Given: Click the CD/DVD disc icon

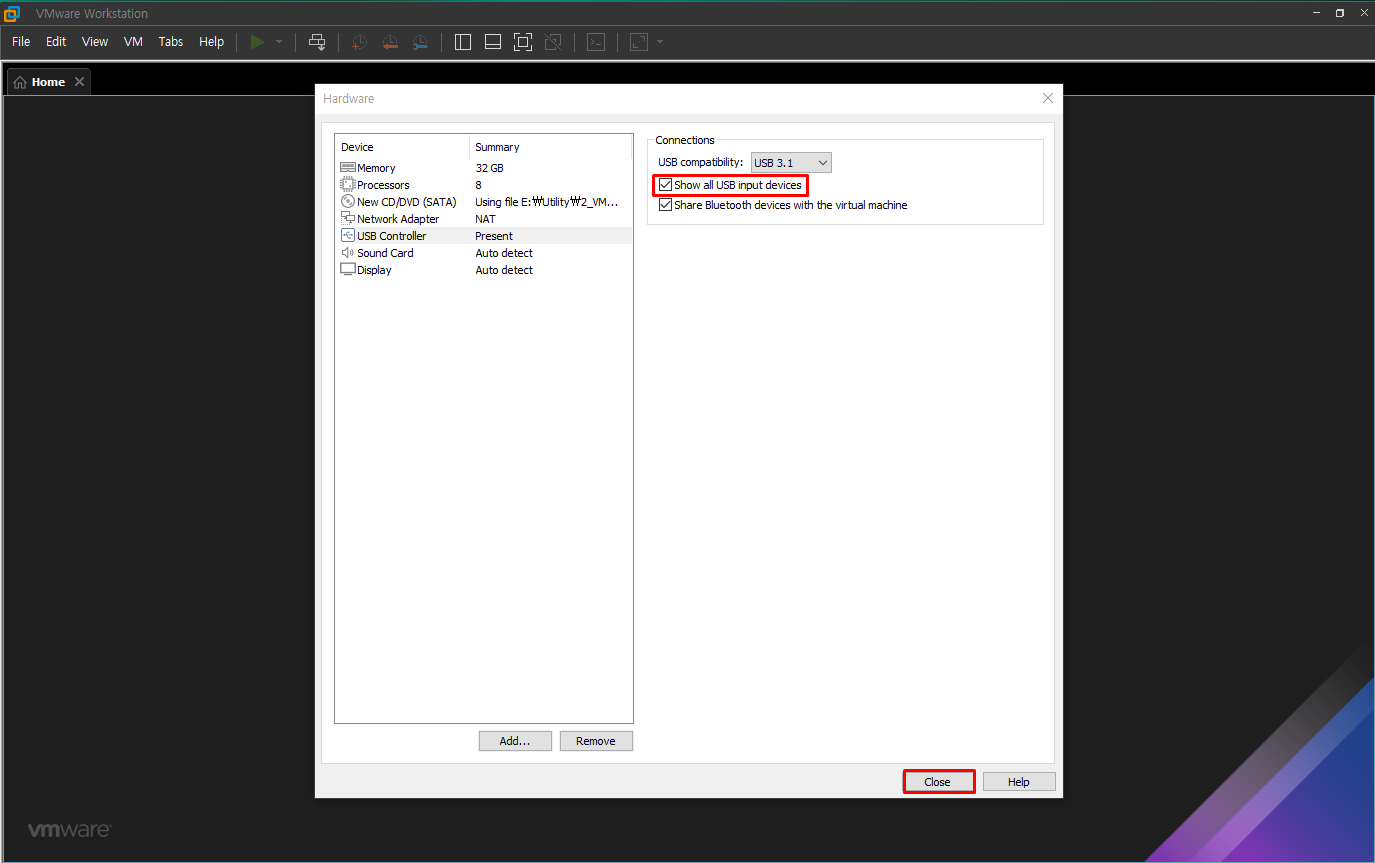Looking at the screenshot, I should pyautogui.click(x=348, y=202).
